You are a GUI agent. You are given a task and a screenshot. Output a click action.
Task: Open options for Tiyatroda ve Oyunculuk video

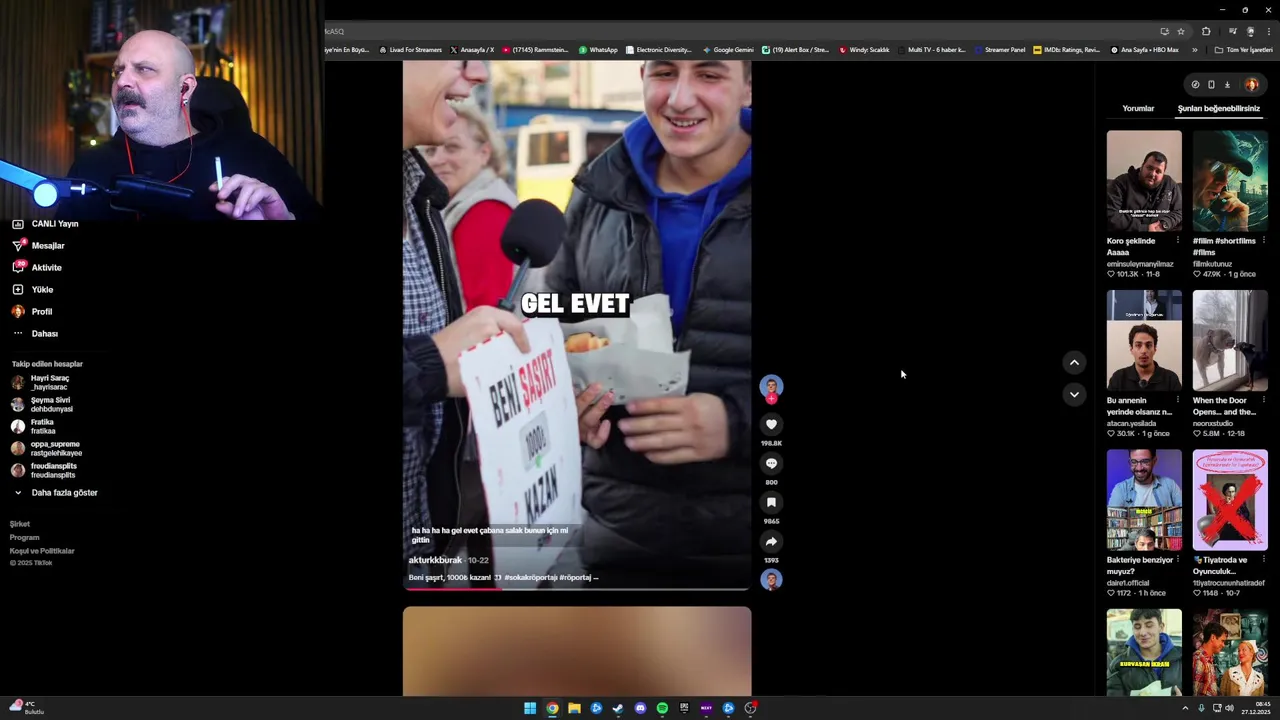coord(1263,560)
